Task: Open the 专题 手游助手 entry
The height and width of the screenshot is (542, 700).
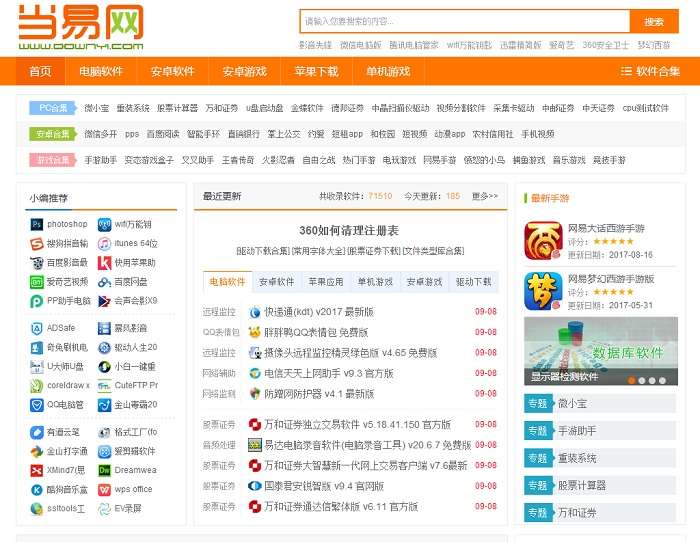Action: 600,431
